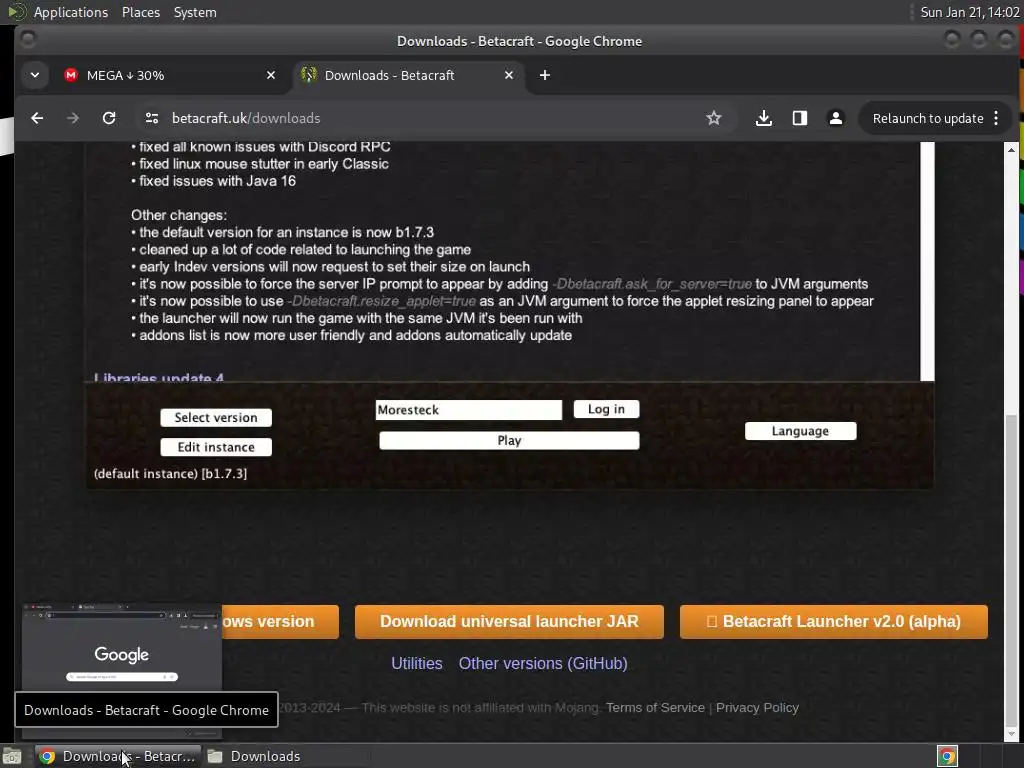Reload the Betacraft downloads page
Image resolution: width=1024 pixels, height=768 pixels.
click(x=109, y=118)
